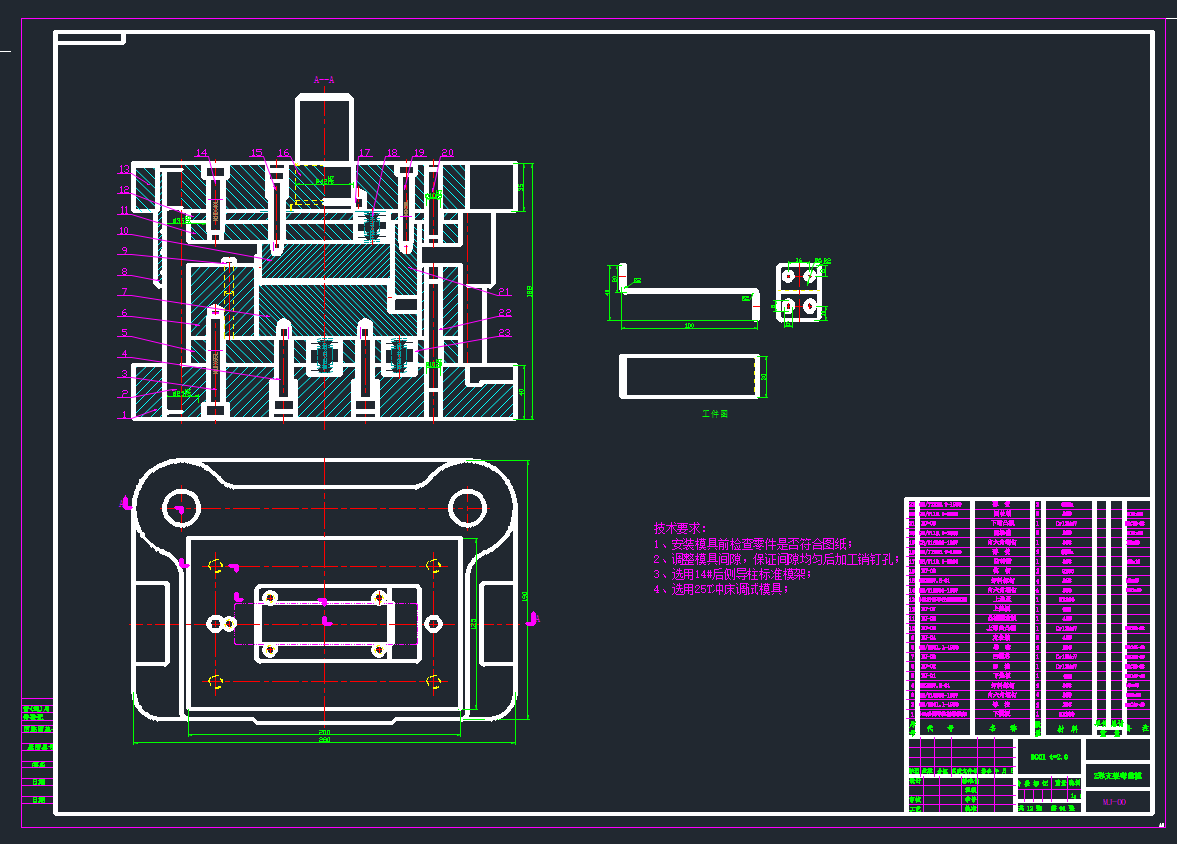1177x844 pixels.
Task: Click part callout number 11
Action: (124, 210)
